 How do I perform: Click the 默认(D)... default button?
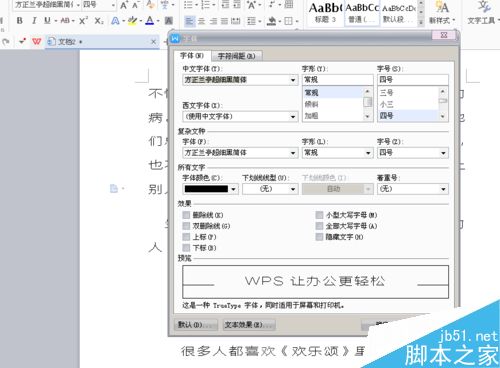coord(196,324)
